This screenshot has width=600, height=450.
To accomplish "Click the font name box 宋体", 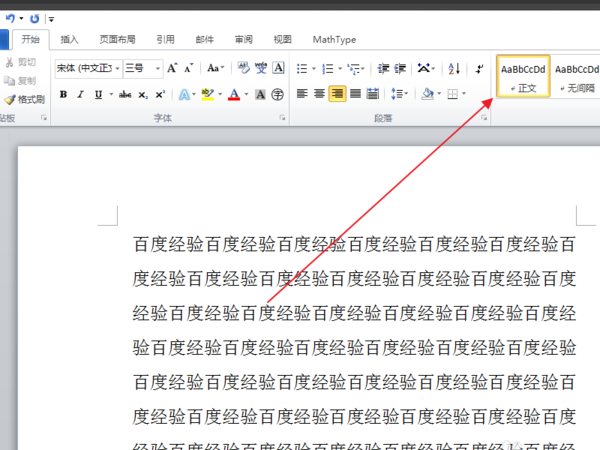I will pos(85,68).
